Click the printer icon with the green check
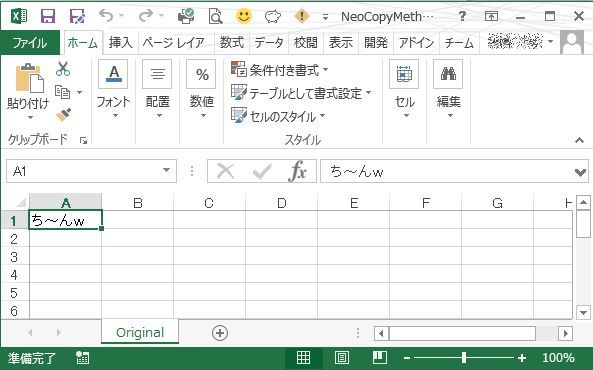The image size is (593, 370). [186, 16]
